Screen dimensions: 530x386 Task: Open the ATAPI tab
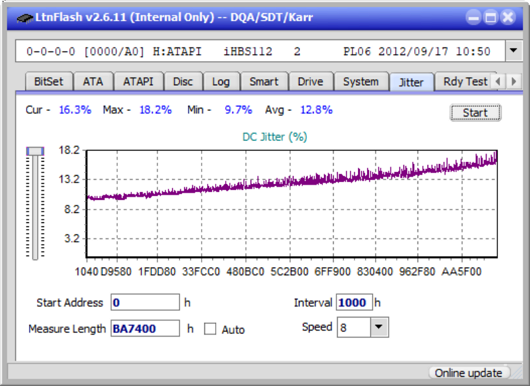click(138, 81)
